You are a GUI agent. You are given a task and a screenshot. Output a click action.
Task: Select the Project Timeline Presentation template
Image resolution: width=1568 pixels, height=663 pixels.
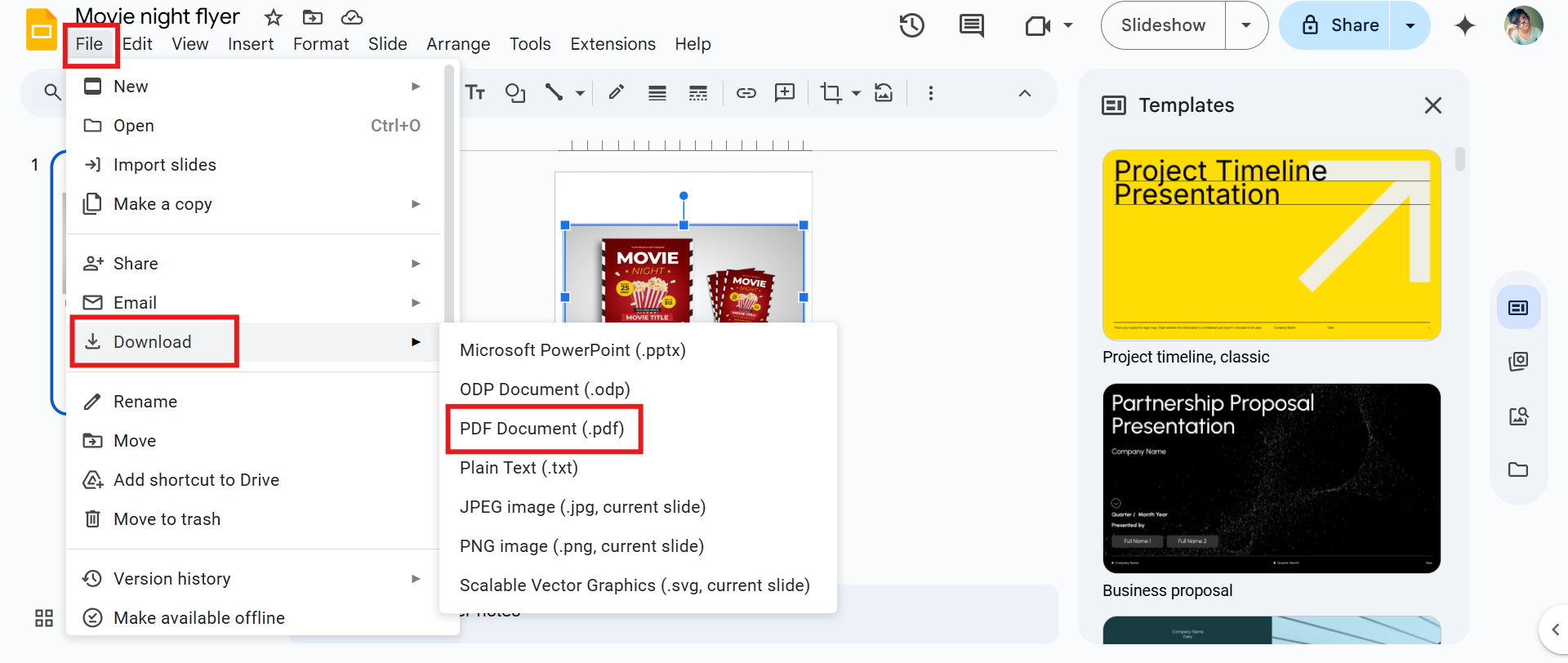[1272, 244]
